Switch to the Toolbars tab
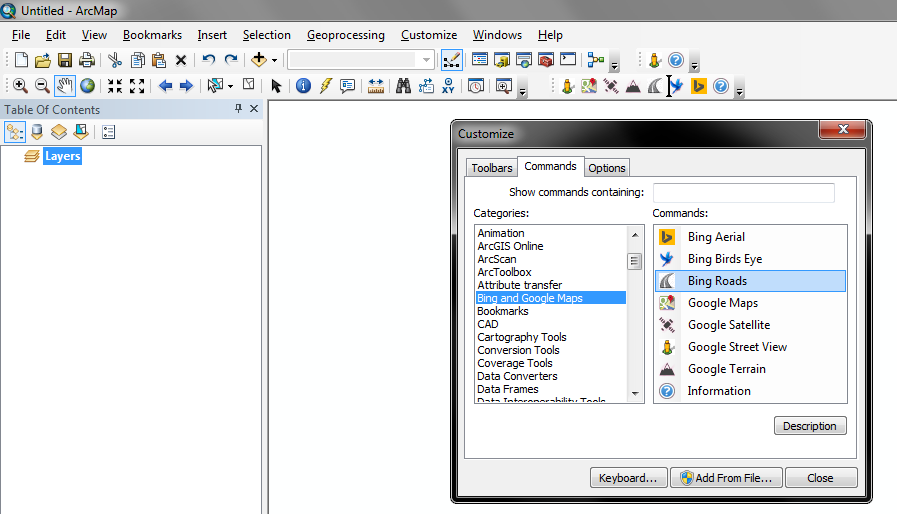This screenshot has height=514, width=897. point(491,168)
